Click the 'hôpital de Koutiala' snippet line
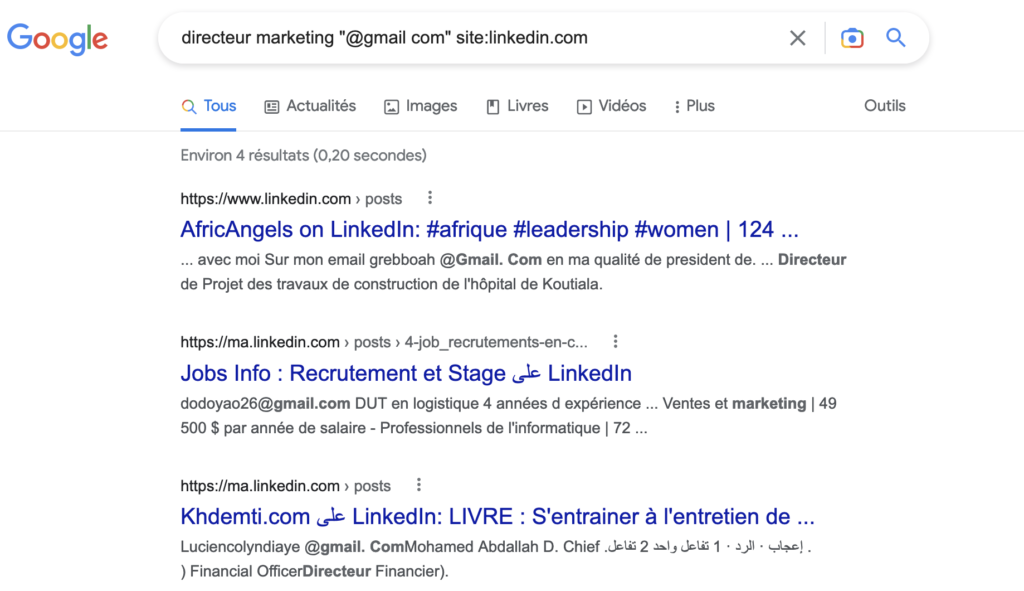The image size is (1024, 591). coord(392,285)
